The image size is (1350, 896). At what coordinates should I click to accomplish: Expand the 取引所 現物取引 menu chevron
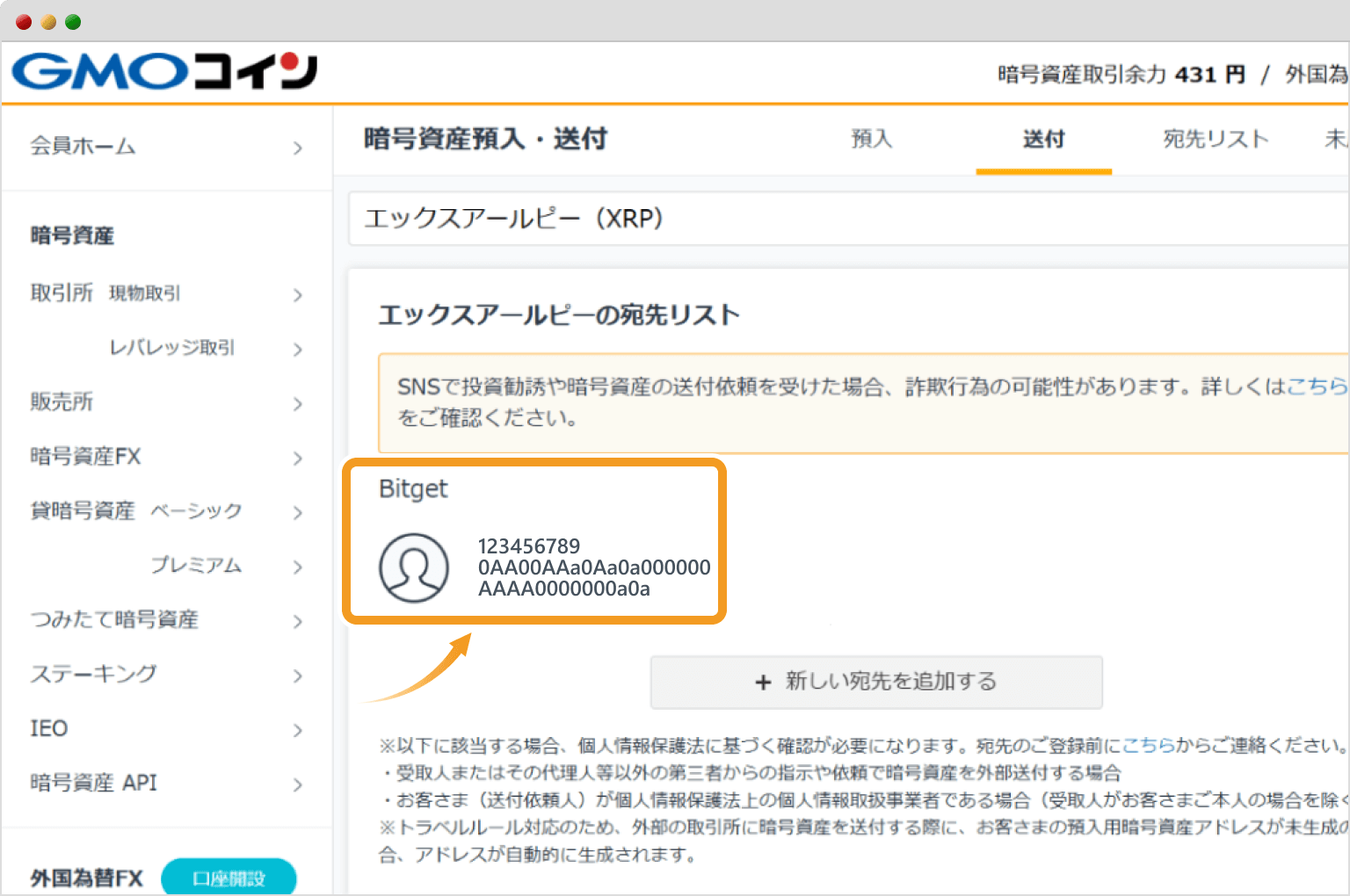pyautogui.click(x=298, y=295)
